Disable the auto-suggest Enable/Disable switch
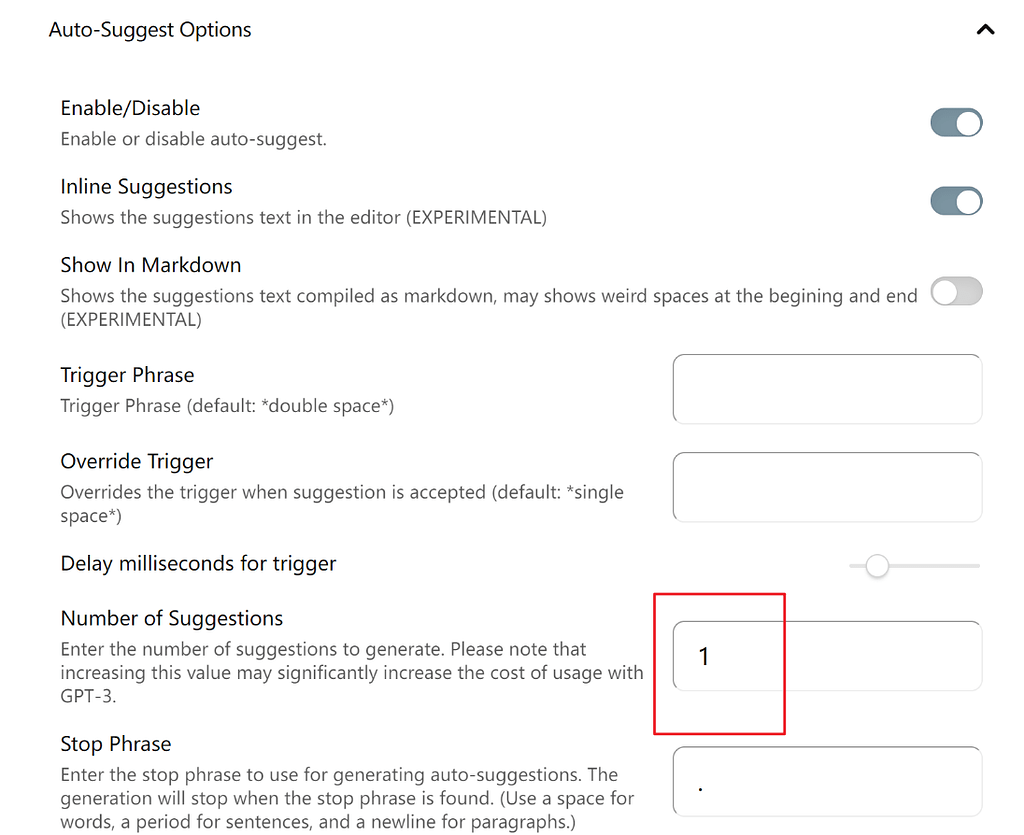 coord(956,123)
